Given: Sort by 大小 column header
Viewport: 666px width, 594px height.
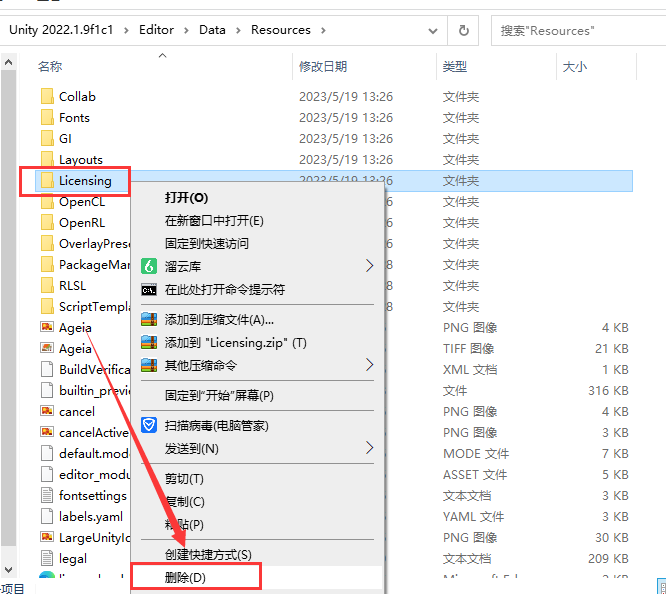Looking at the screenshot, I should point(575,66).
